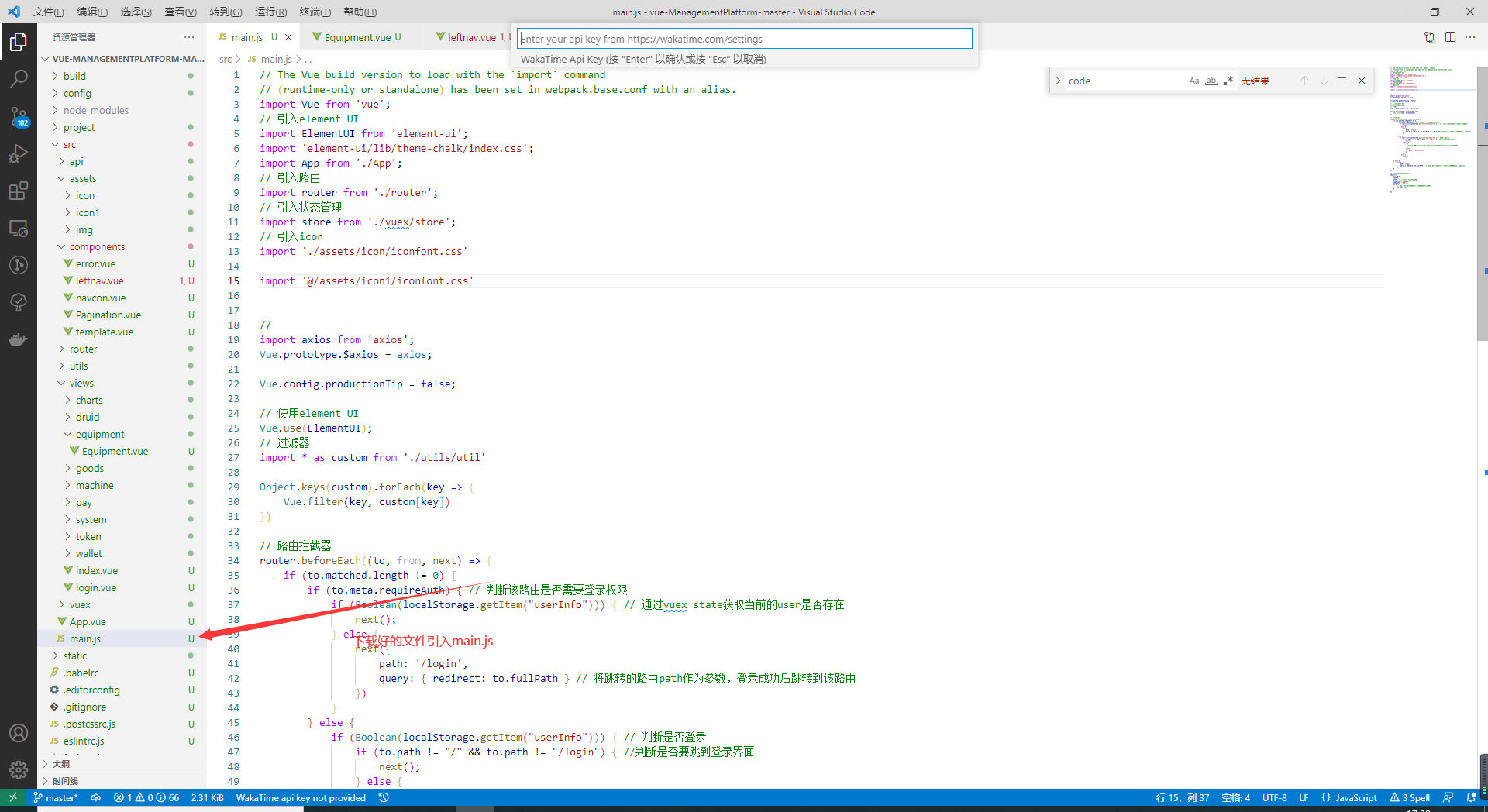Open the Extensions view
The image size is (1488, 812).
click(19, 191)
